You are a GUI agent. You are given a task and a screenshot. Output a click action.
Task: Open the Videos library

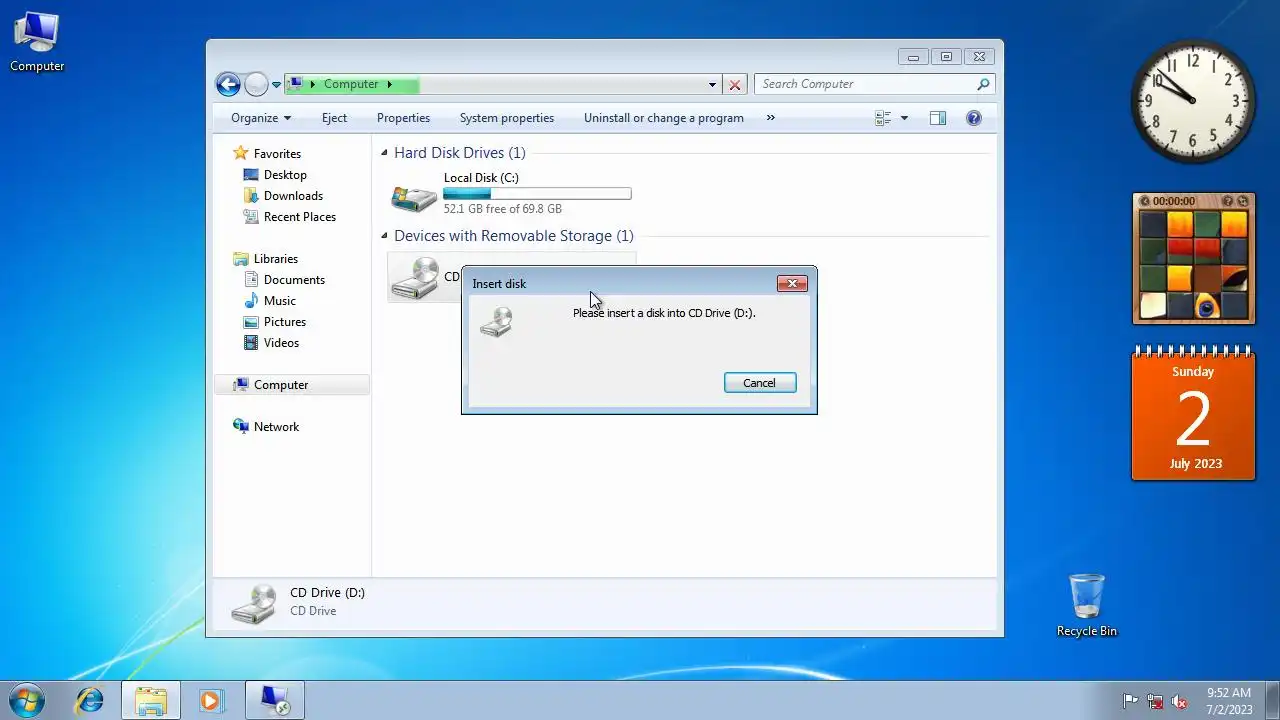click(281, 343)
